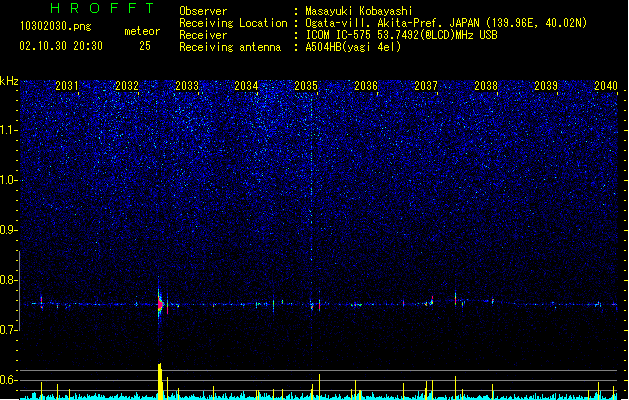This screenshot has width=629, height=400.
Task: Click the 'Observer' label
Action: tap(203, 11)
